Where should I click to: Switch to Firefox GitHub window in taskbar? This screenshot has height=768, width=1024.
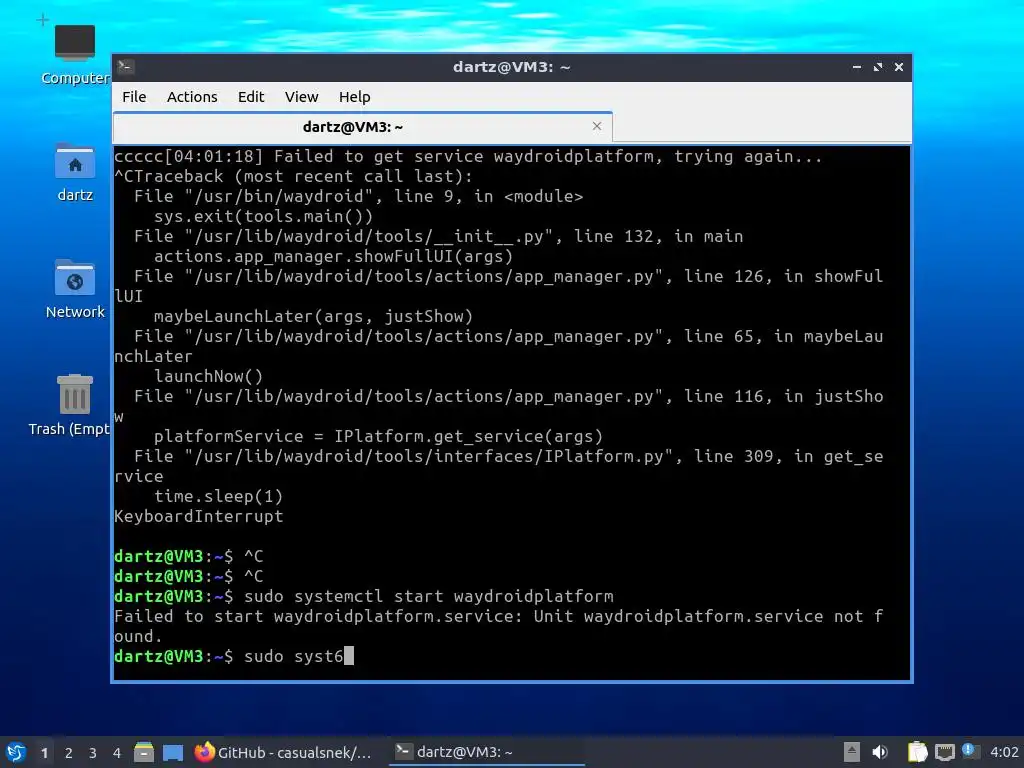click(284, 752)
